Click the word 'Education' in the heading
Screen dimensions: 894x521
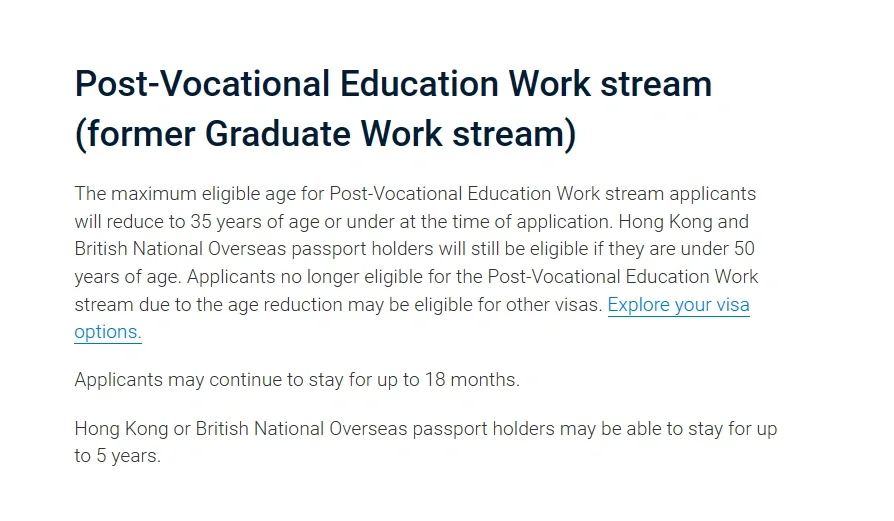[419, 84]
